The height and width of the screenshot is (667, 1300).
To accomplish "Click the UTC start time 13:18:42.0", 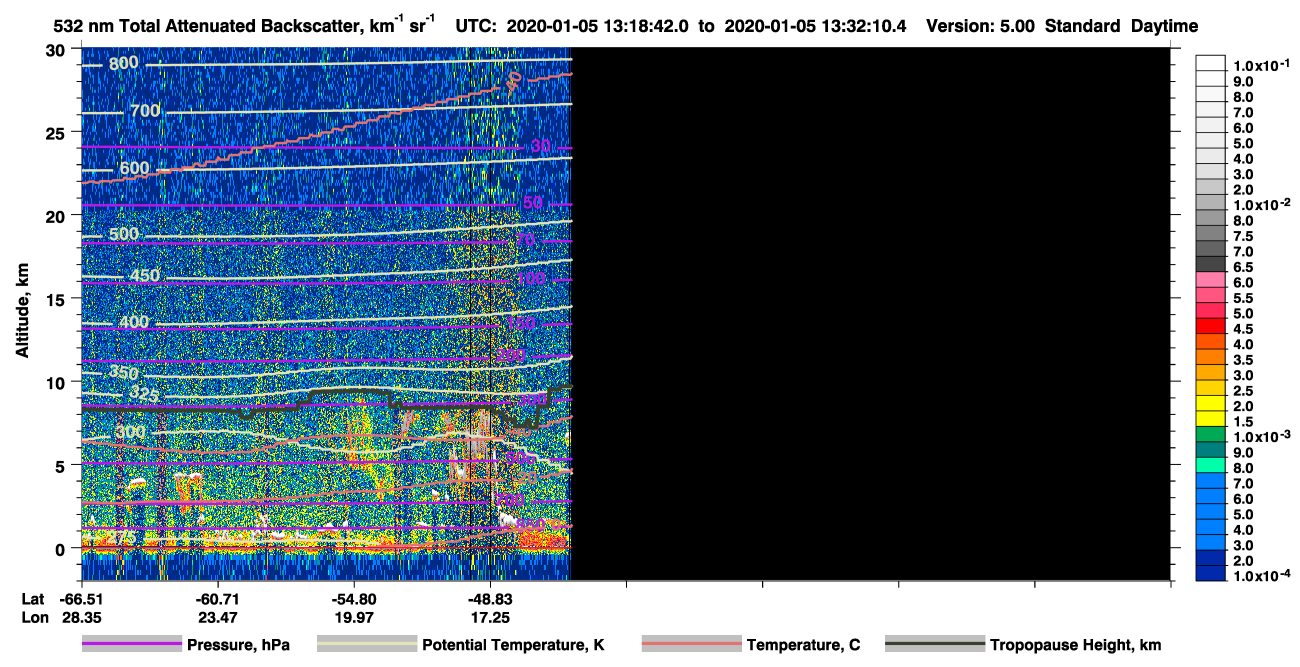I will [x=647, y=25].
